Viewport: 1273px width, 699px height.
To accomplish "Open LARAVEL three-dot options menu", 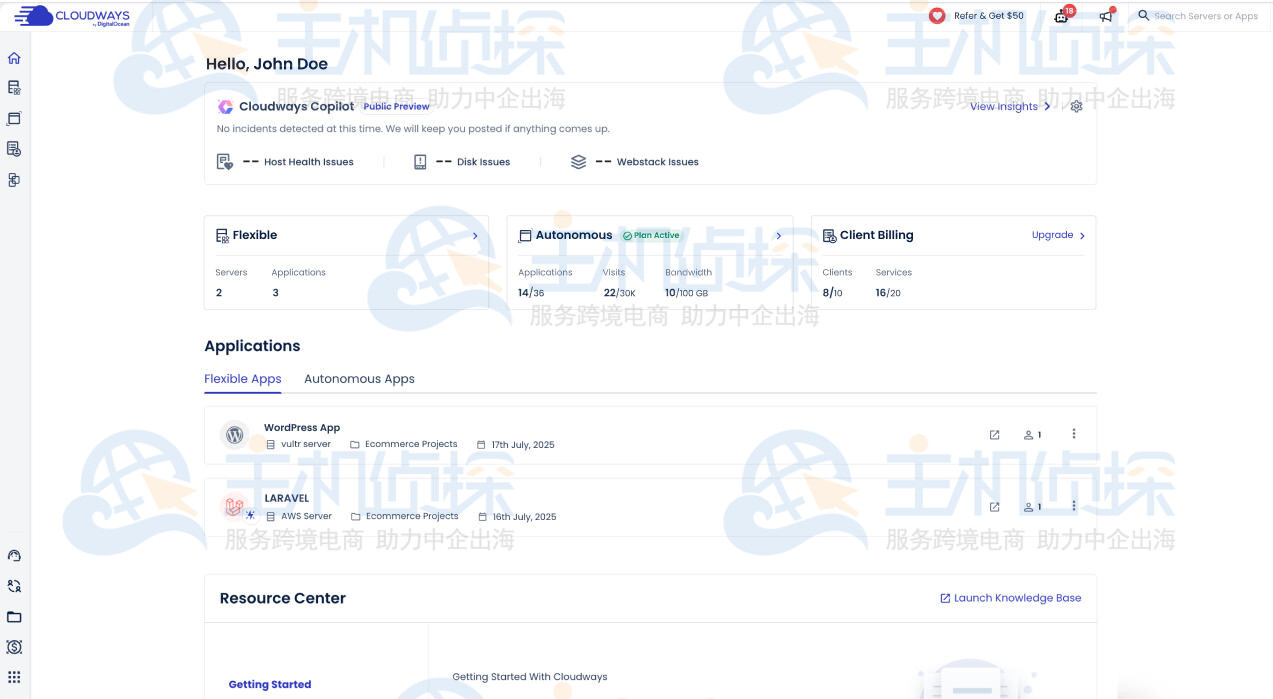I will (1074, 505).
